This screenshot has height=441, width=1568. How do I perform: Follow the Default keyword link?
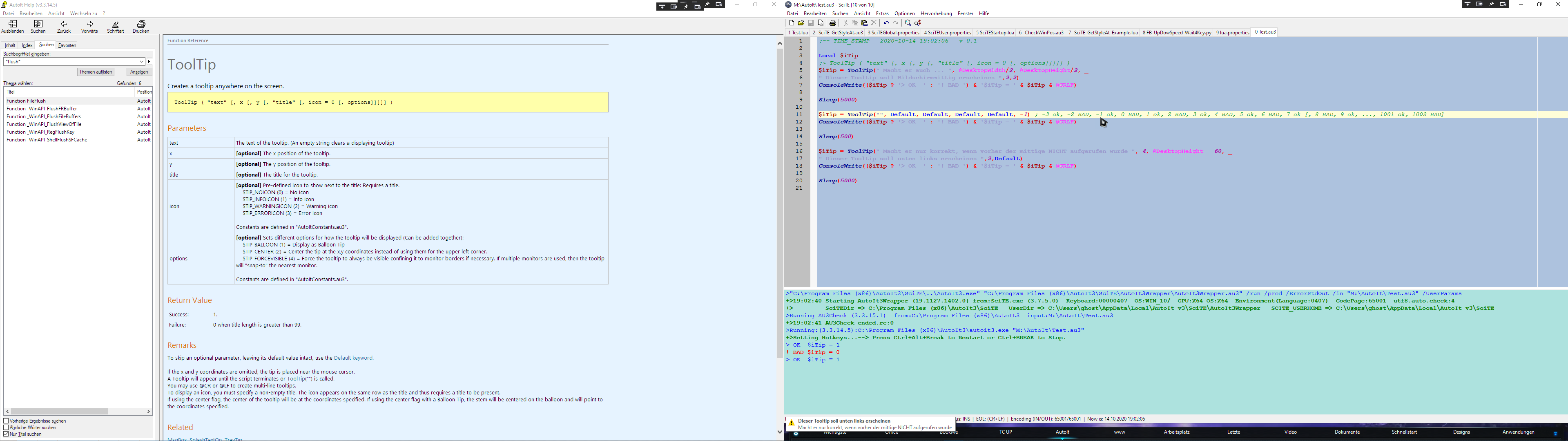pos(353,358)
